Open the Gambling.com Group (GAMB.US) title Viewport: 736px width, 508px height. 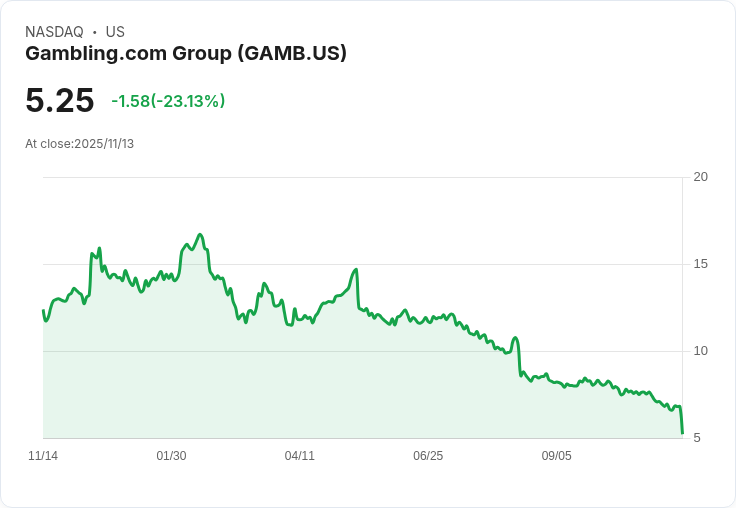click(186, 54)
